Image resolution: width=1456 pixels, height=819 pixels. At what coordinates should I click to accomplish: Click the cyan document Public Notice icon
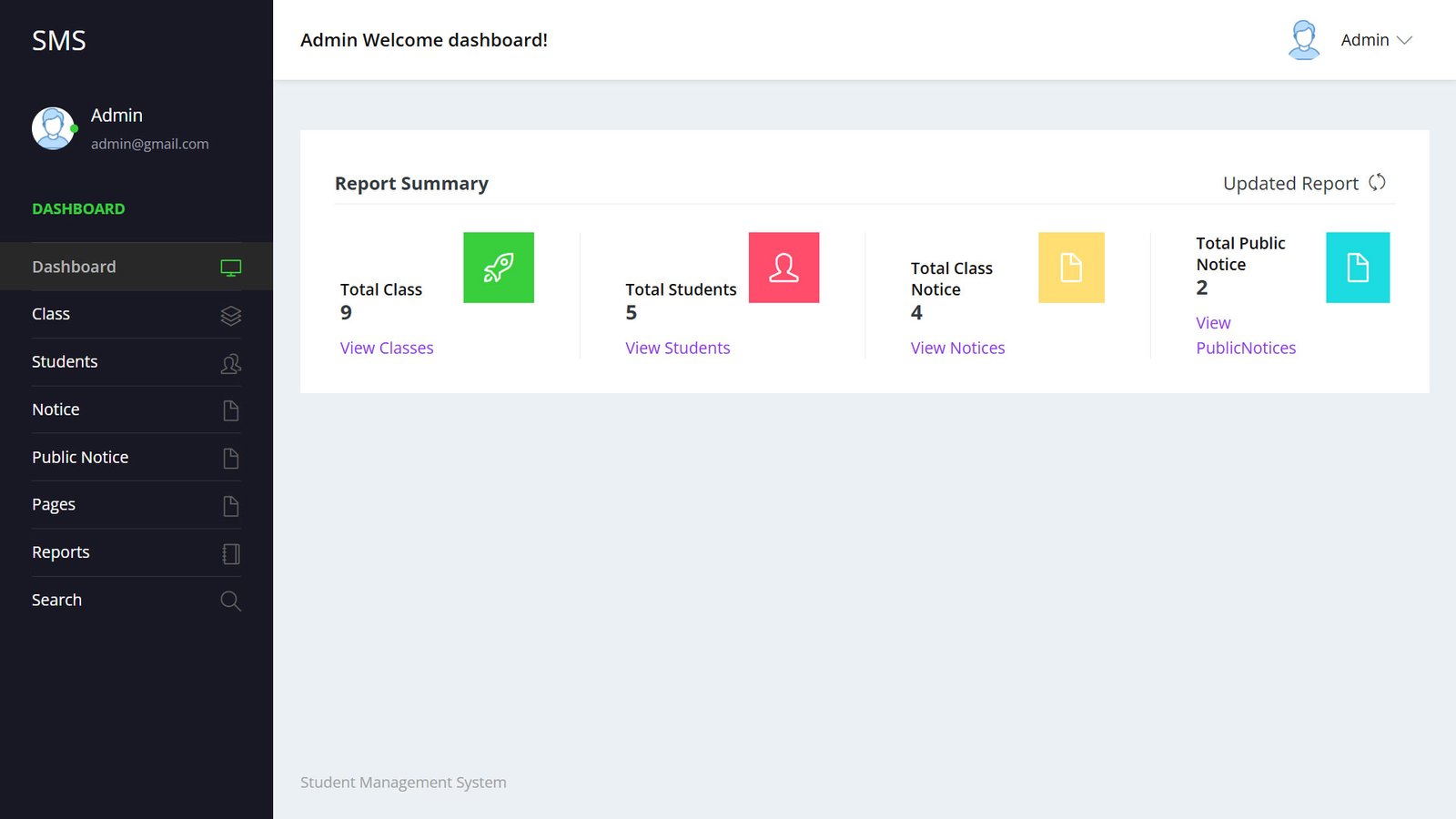1358,268
